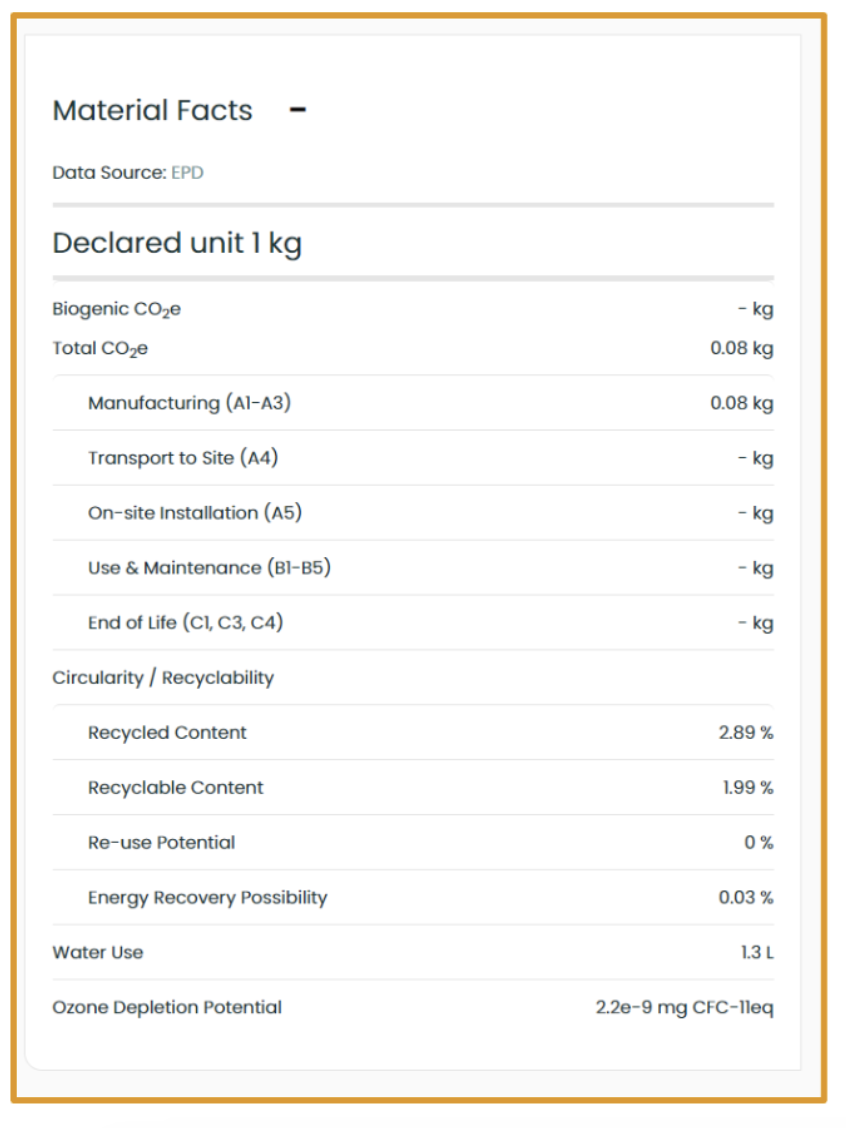Collapse the Material Facts section
The image size is (846, 1128).
[297, 110]
